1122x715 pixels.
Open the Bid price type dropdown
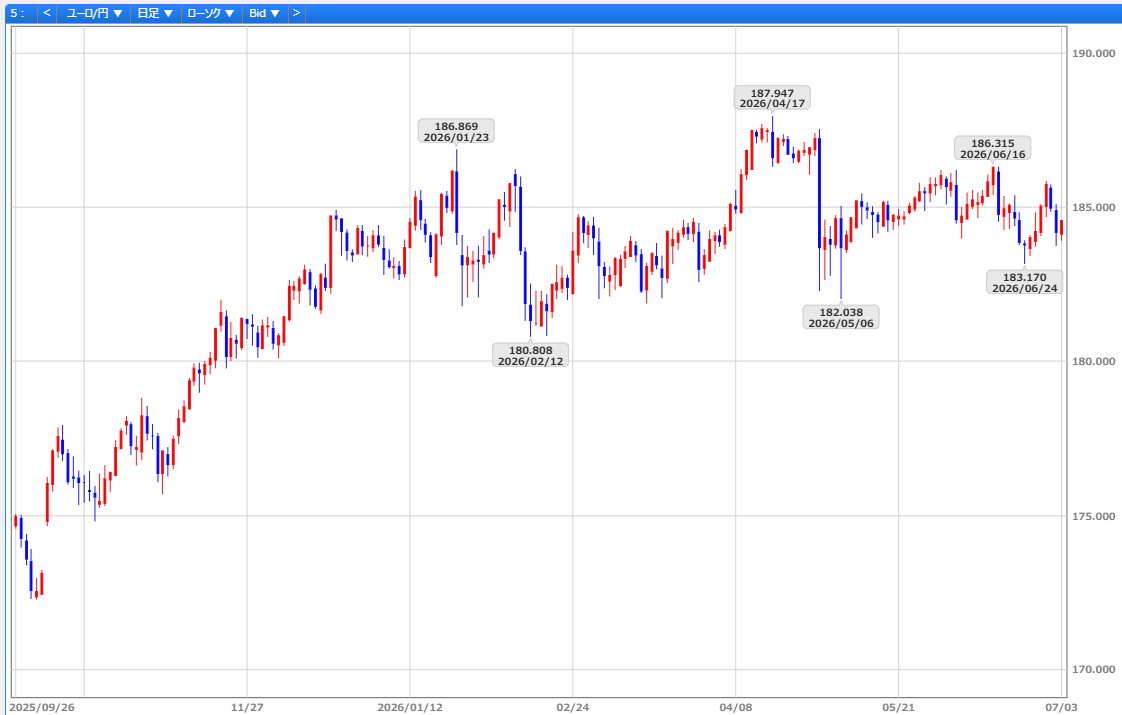pos(264,13)
